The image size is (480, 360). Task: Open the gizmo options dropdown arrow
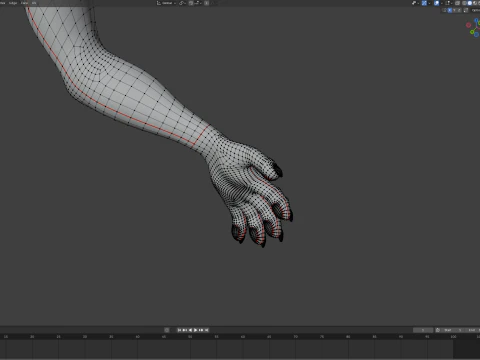click(x=429, y=3)
